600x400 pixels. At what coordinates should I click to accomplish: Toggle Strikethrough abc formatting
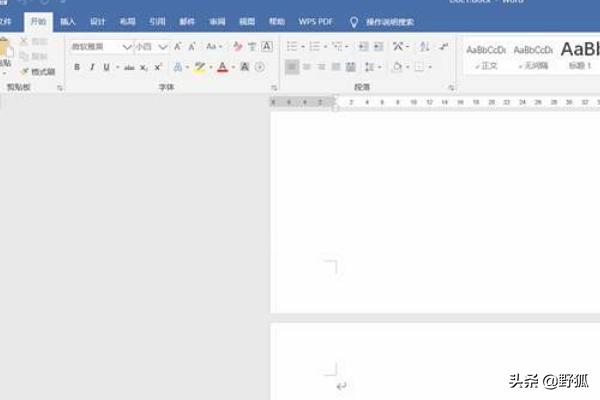coord(129,68)
